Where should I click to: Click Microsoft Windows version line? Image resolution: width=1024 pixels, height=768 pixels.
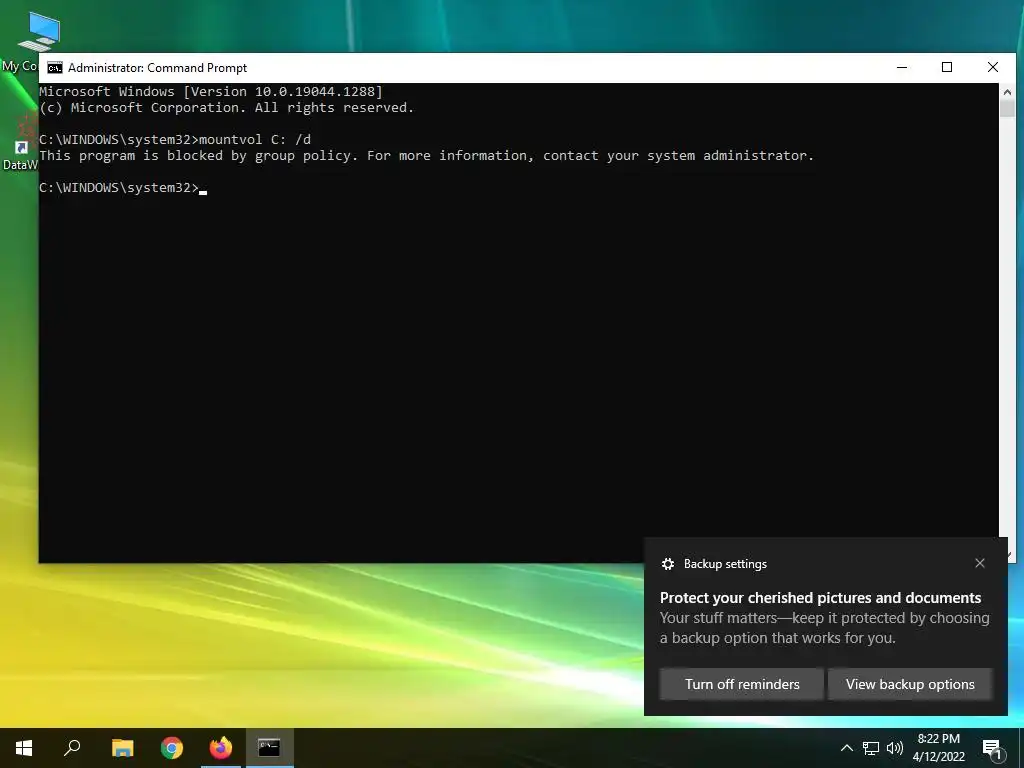pos(211,91)
